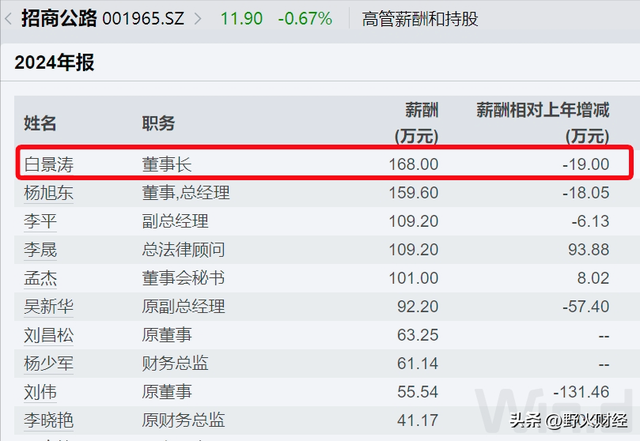Click 原董事 cell in 刘昌松 row

click(x=167, y=335)
